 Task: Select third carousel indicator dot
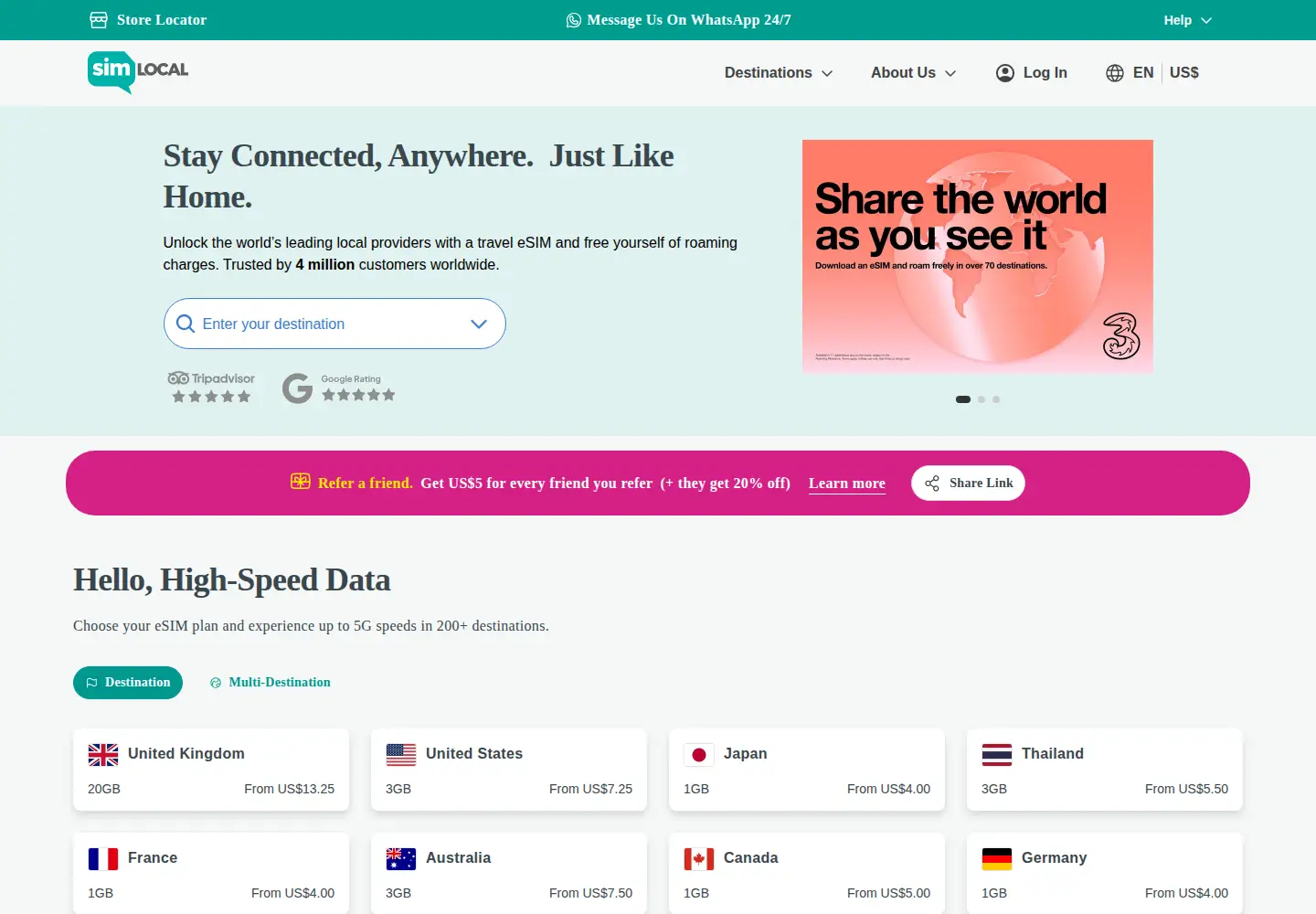point(996,399)
